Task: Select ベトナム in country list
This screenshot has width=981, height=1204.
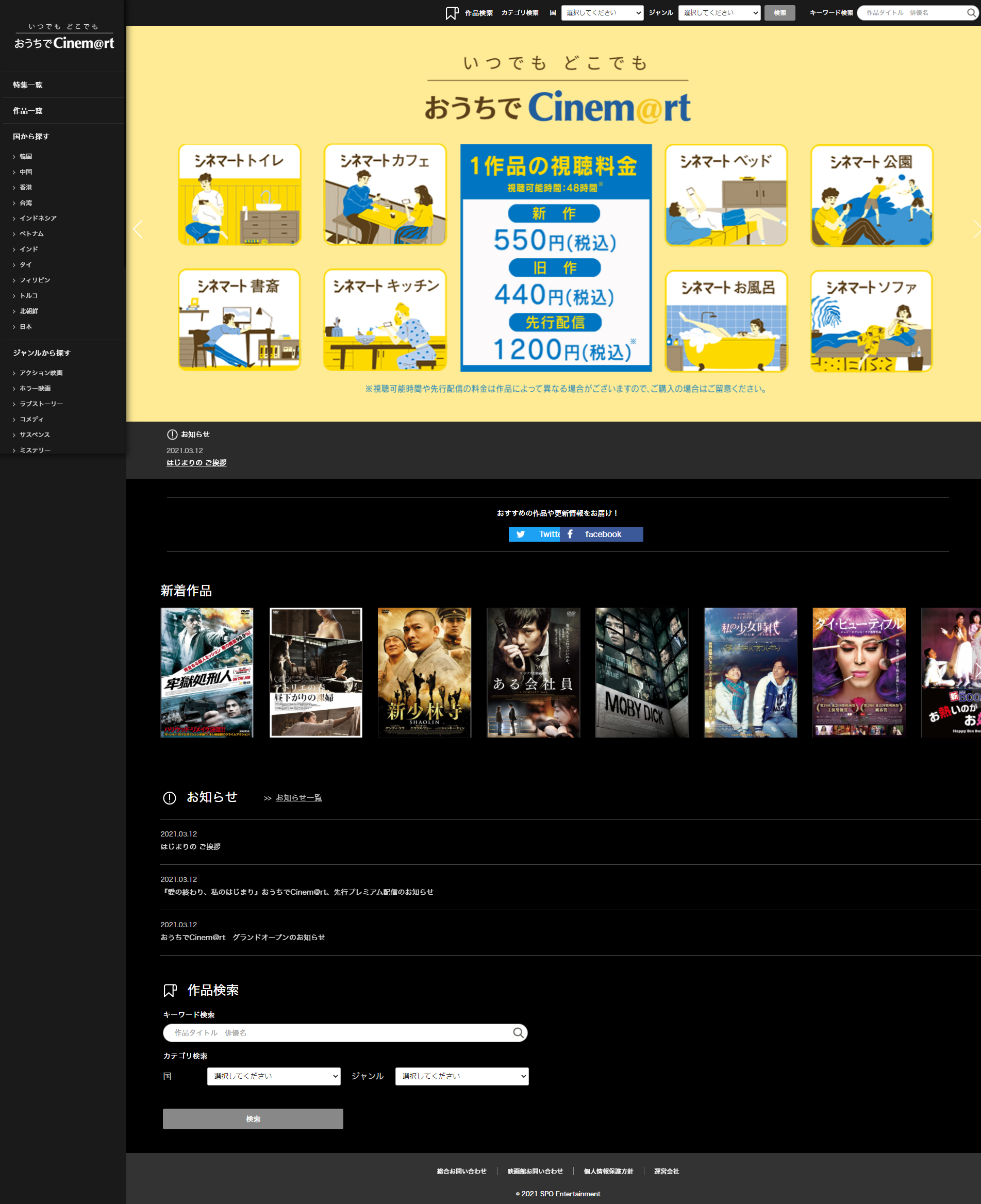Action: click(x=31, y=234)
